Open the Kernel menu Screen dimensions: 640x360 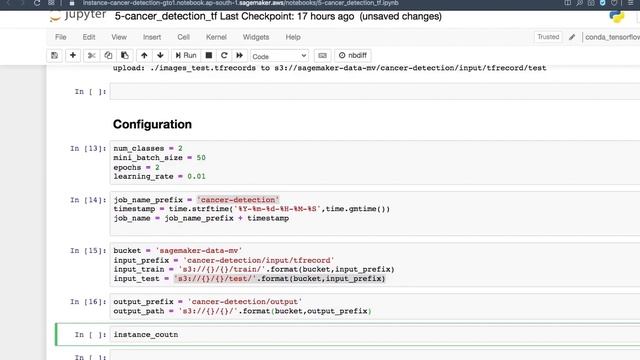216,37
